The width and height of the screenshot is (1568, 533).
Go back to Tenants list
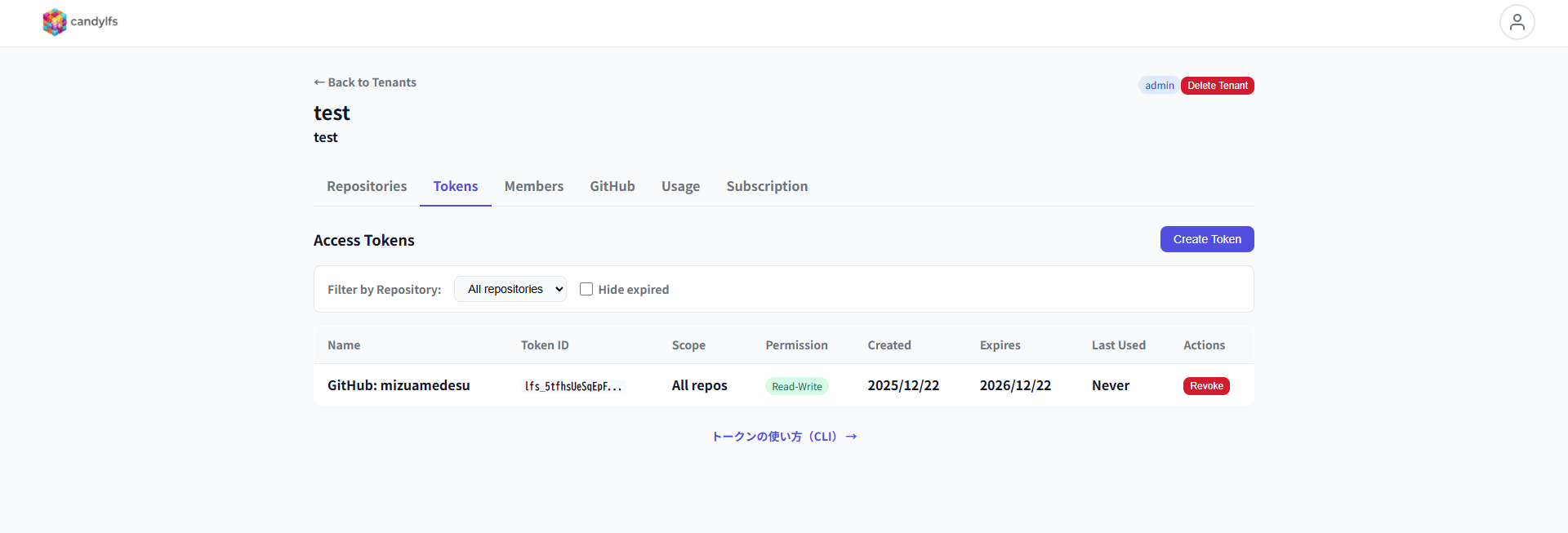tap(365, 82)
